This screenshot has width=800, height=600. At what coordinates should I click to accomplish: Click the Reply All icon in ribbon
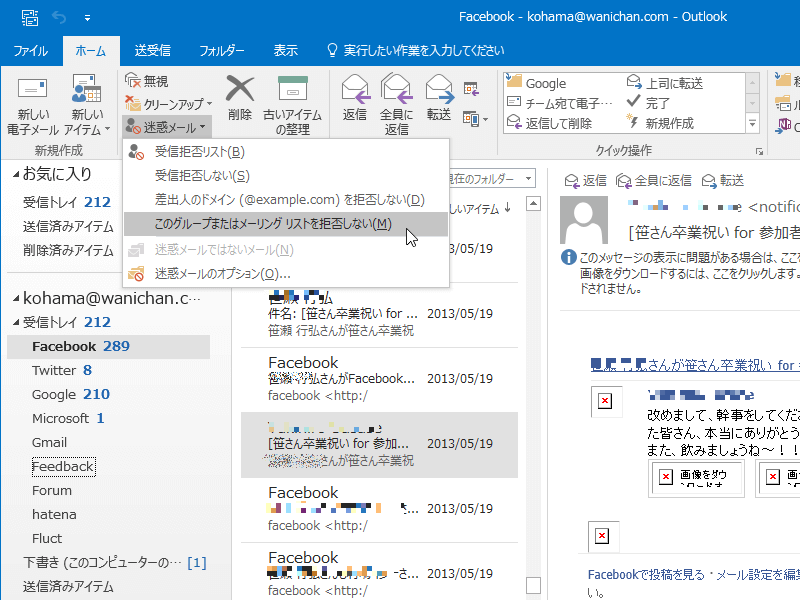pos(396,89)
